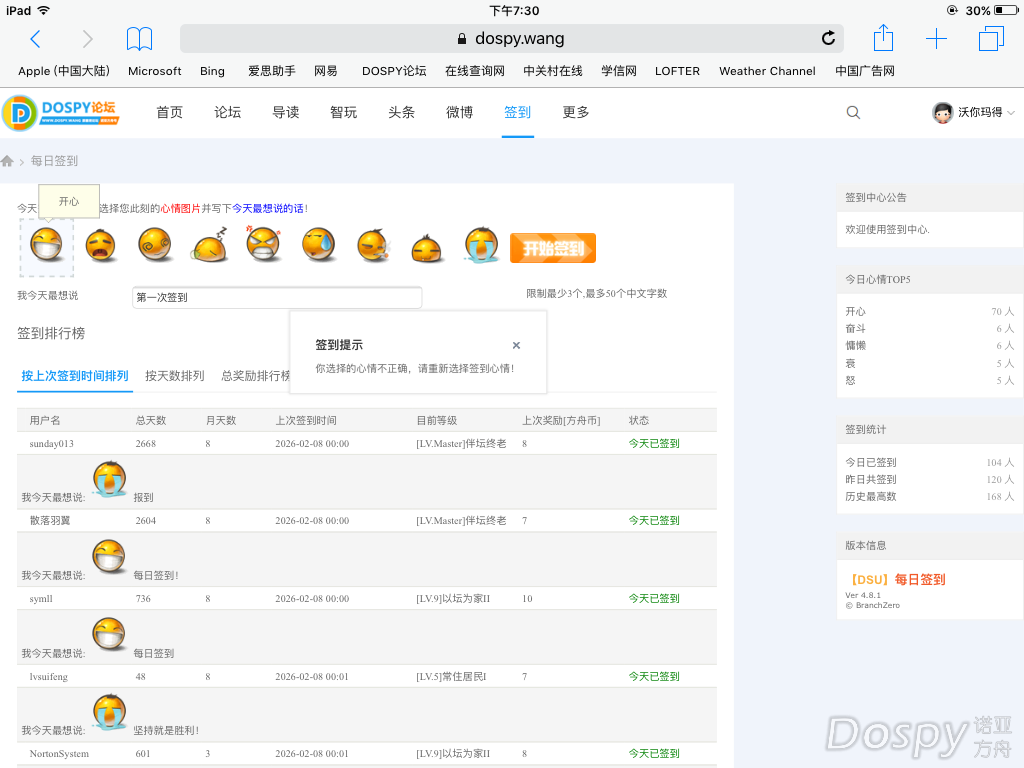Image resolution: width=1024 pixels, height=768 pixels.
Task: Go to 论坛 in the navigation bar
Action: click(228, 113)
